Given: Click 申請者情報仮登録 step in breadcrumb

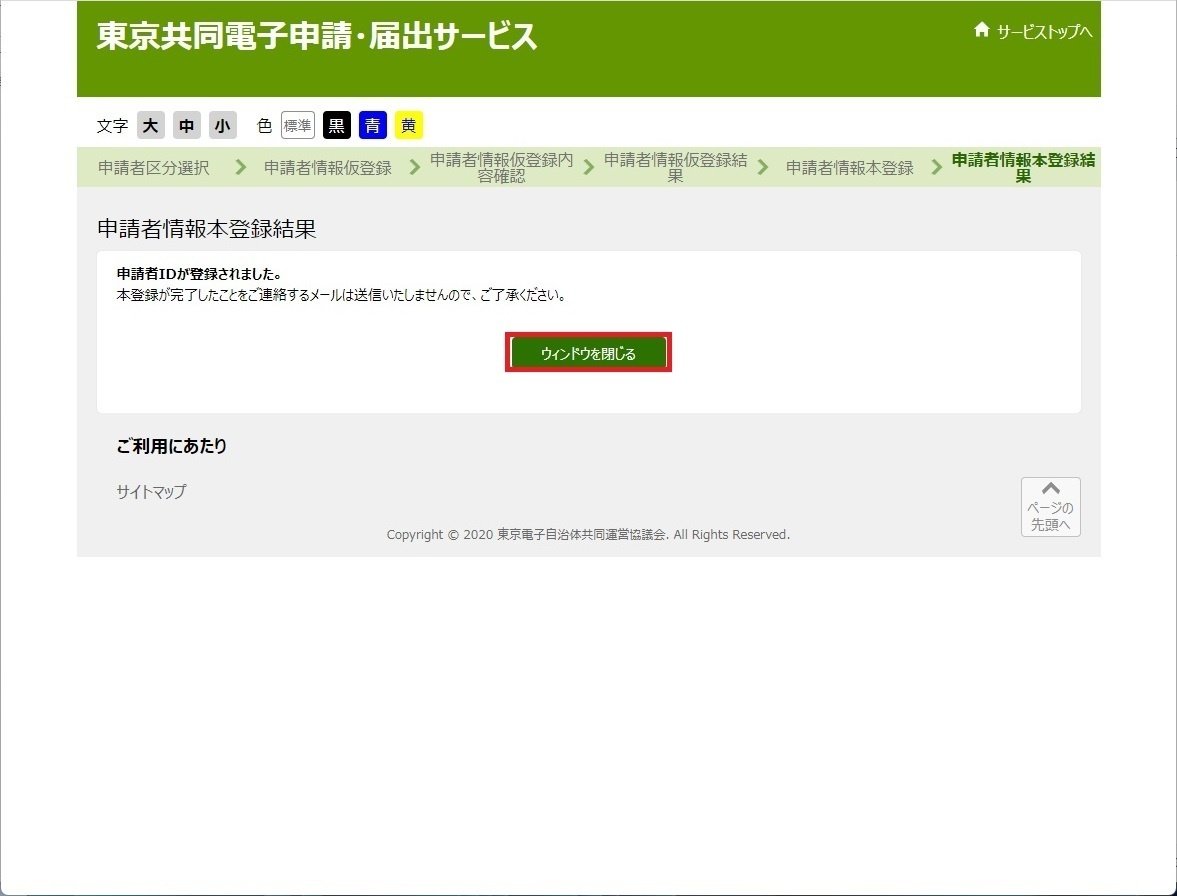Looking at the screenshot, I should pos(328,167).
